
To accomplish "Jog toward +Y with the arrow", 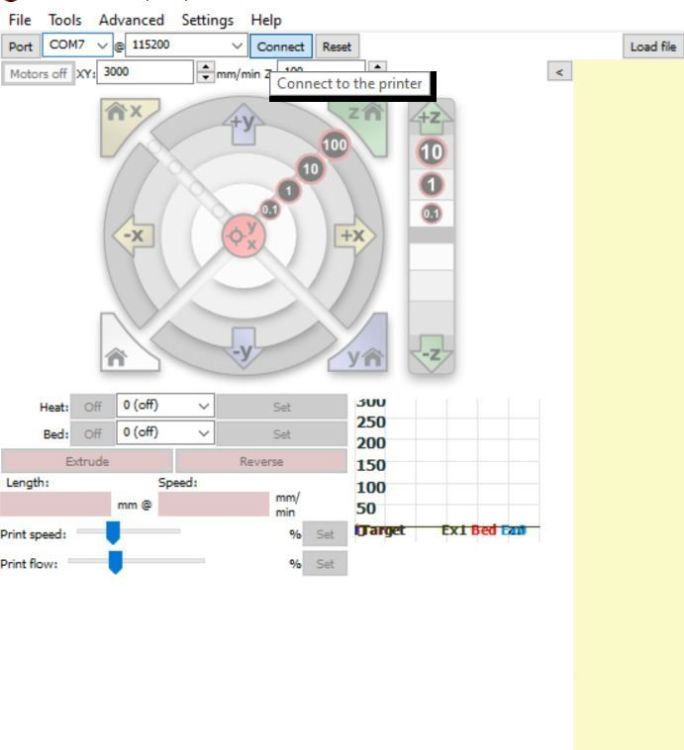I will pos(243,124).
